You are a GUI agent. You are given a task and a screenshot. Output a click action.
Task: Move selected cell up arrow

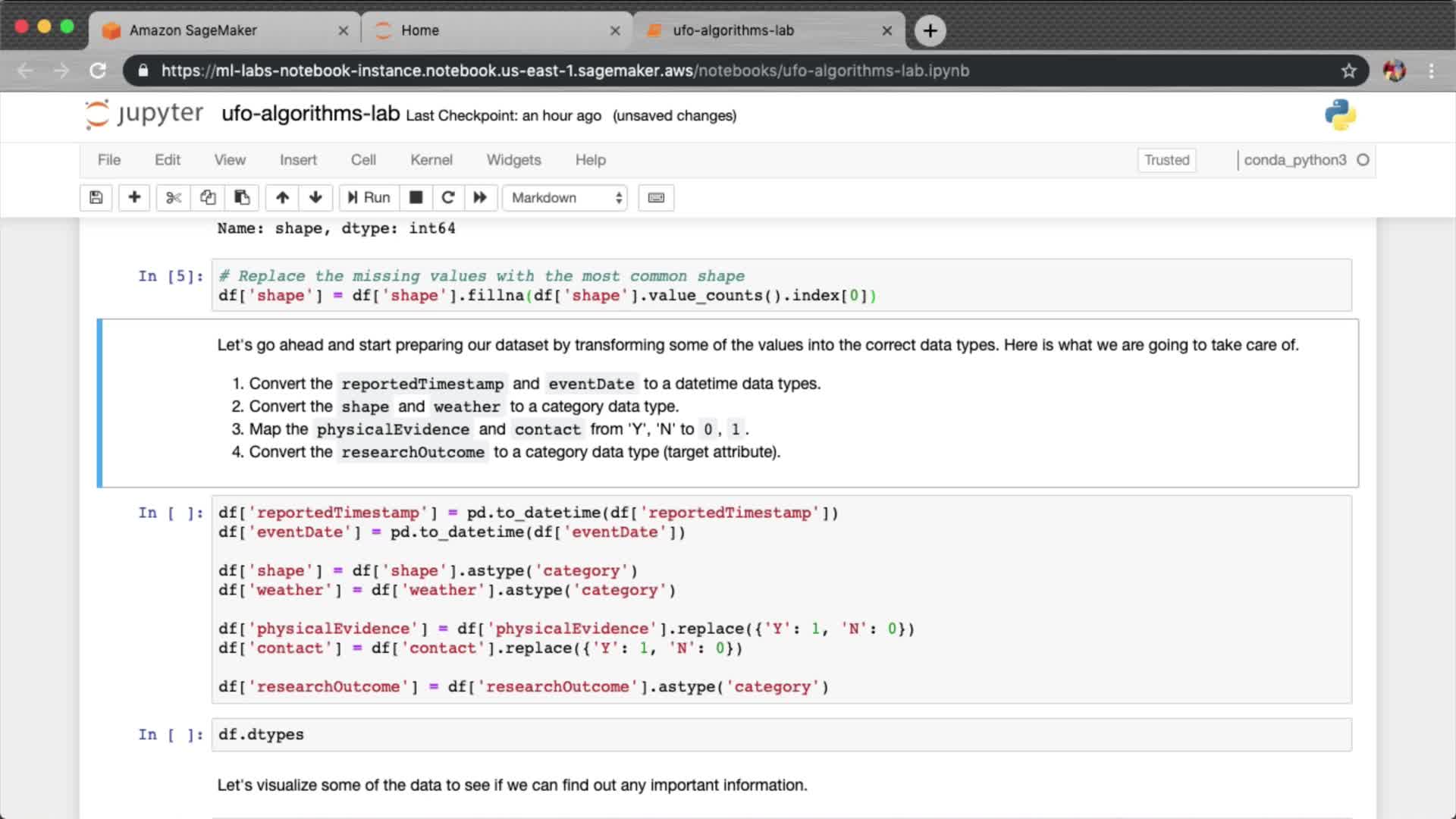tap(282, 198)
